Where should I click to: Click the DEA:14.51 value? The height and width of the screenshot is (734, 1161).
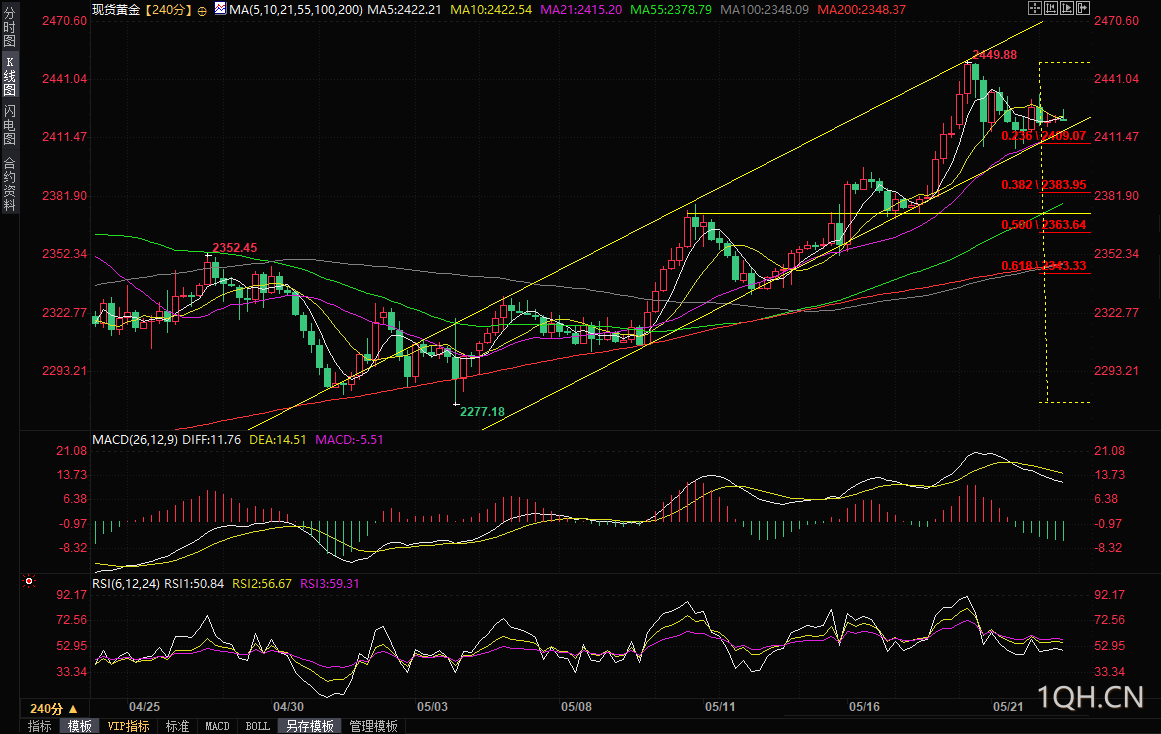coord(278,439)
